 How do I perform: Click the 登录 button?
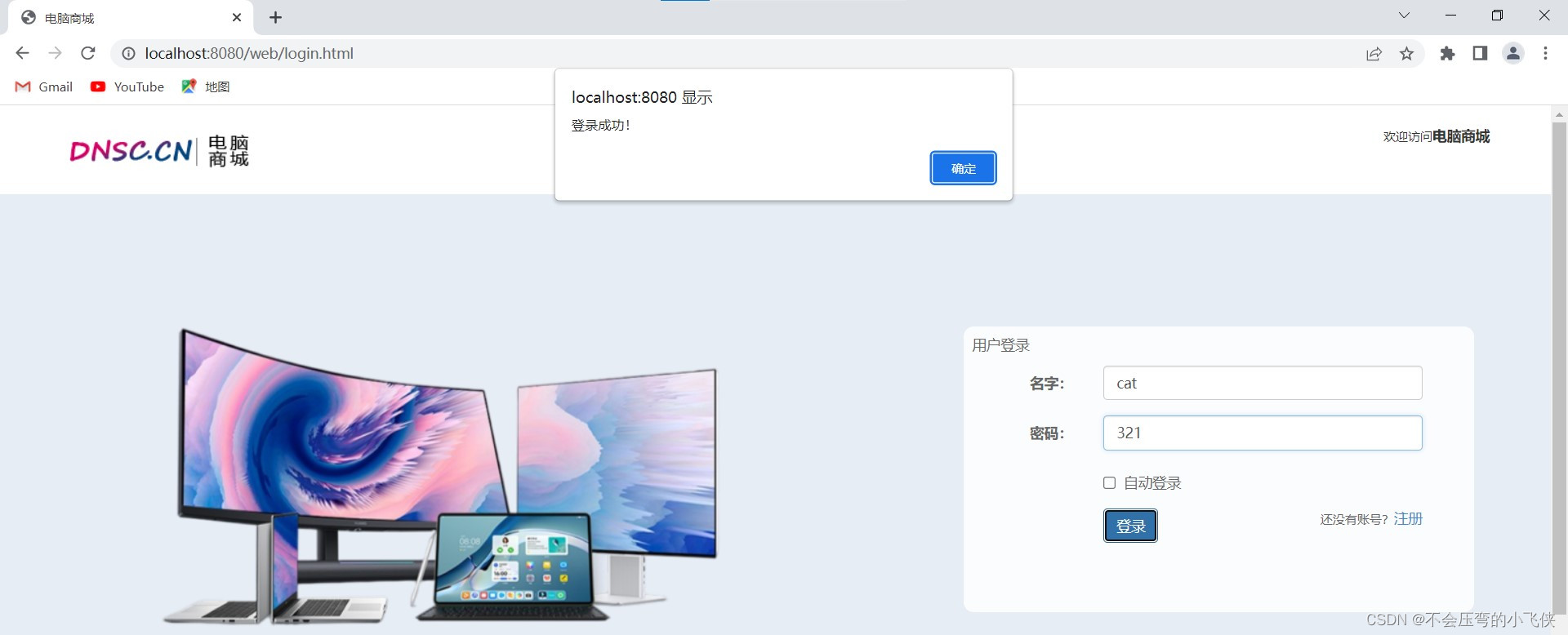click(1130, 526)
